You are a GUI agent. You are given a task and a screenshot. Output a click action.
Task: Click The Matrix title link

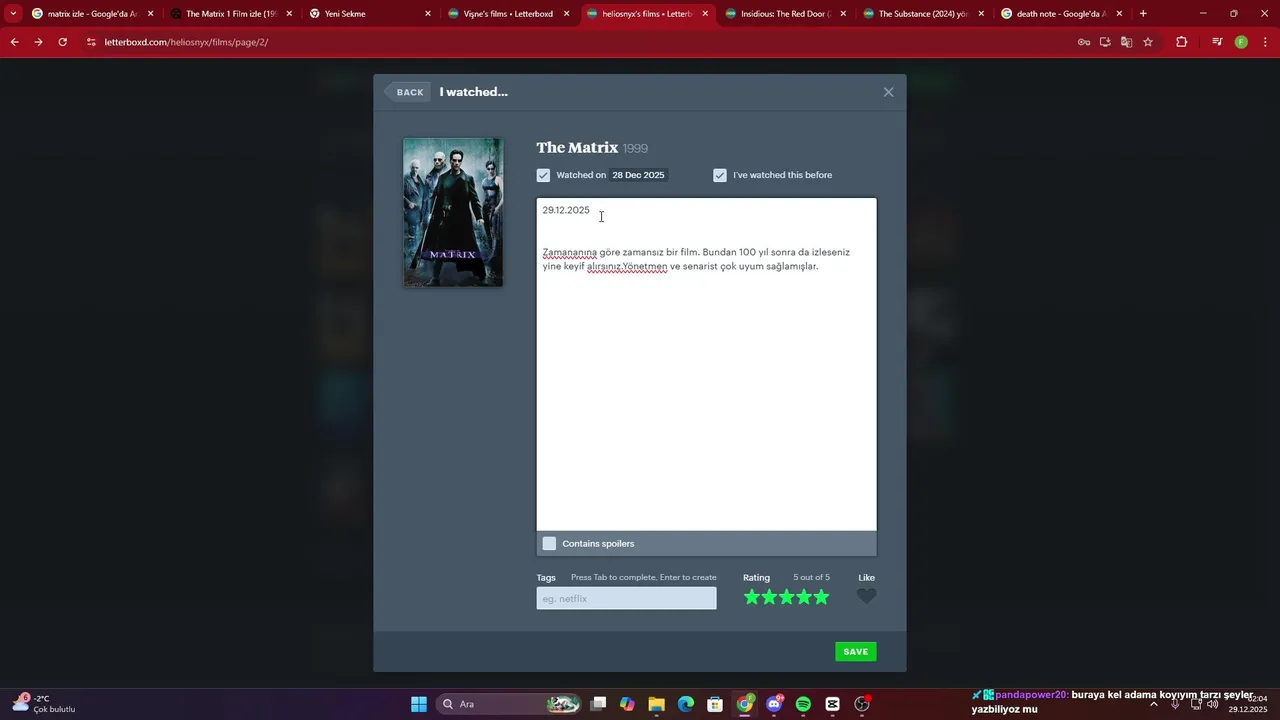click(577, 148)
